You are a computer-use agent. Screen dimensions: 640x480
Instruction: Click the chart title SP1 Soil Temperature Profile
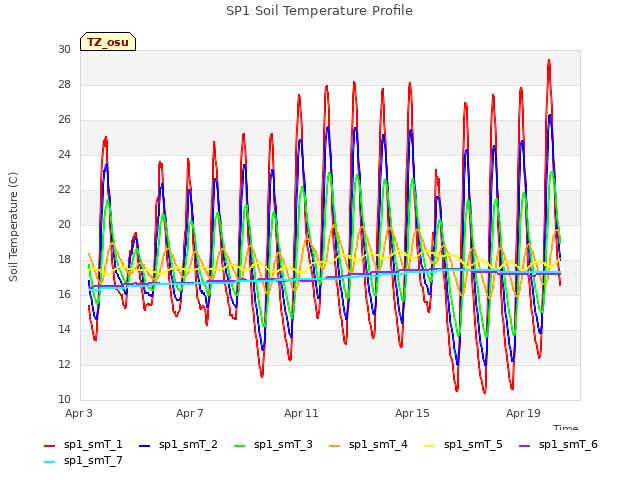pyautogui.click(x=320, y=11)
